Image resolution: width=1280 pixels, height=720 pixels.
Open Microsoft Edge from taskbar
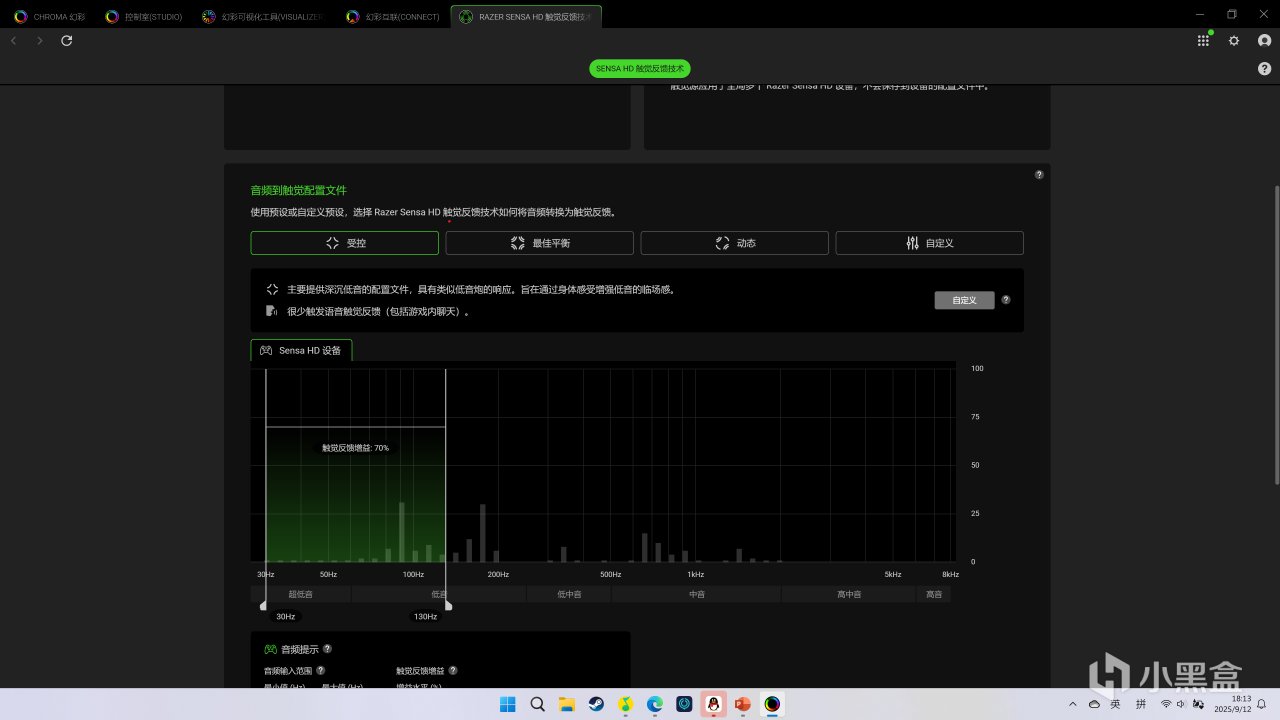click(x=655, y=704)
